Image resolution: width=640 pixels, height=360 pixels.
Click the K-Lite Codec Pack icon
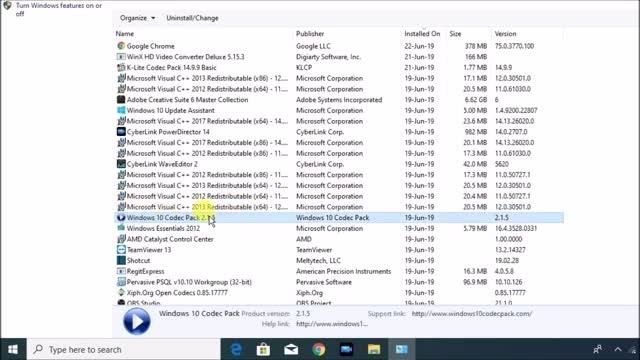[x=121, y=67]
